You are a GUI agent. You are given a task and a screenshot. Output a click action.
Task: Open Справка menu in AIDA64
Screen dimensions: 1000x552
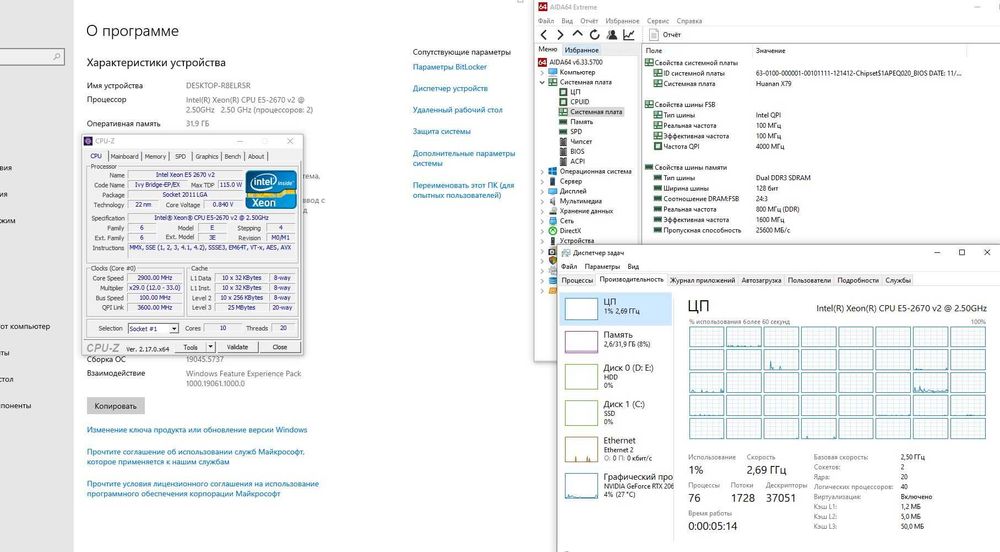(x=689, y=21)
